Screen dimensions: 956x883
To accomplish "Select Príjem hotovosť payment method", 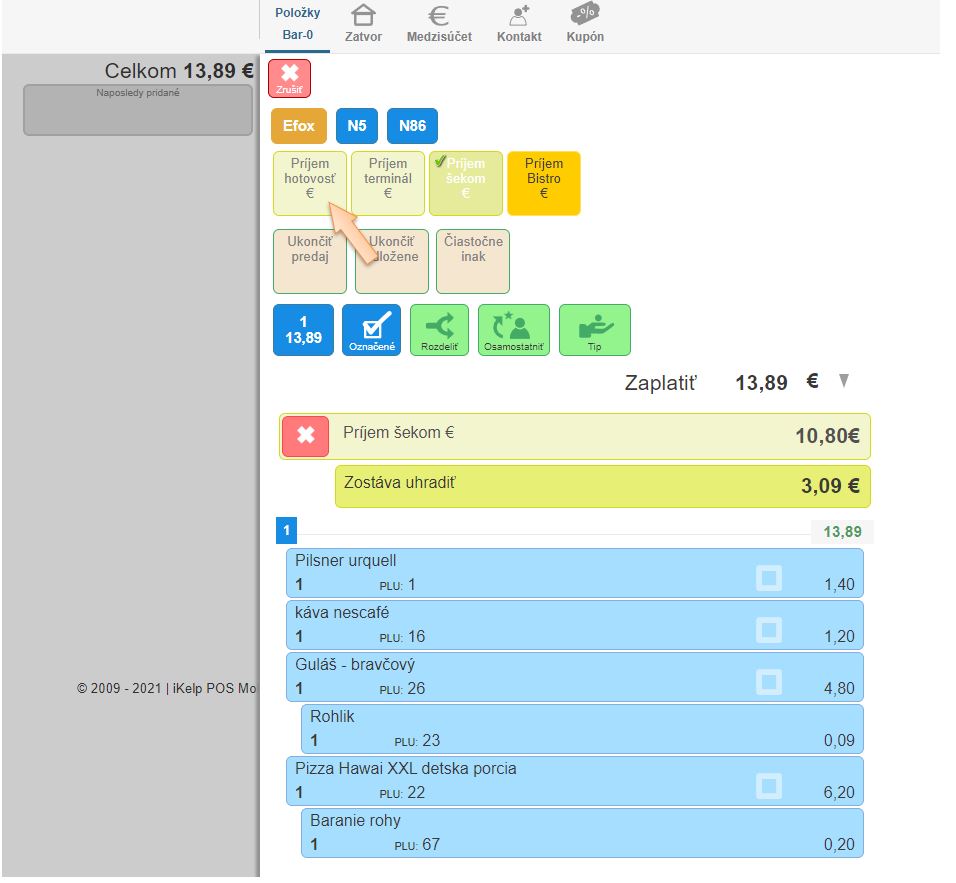I will tap(310, 183).
